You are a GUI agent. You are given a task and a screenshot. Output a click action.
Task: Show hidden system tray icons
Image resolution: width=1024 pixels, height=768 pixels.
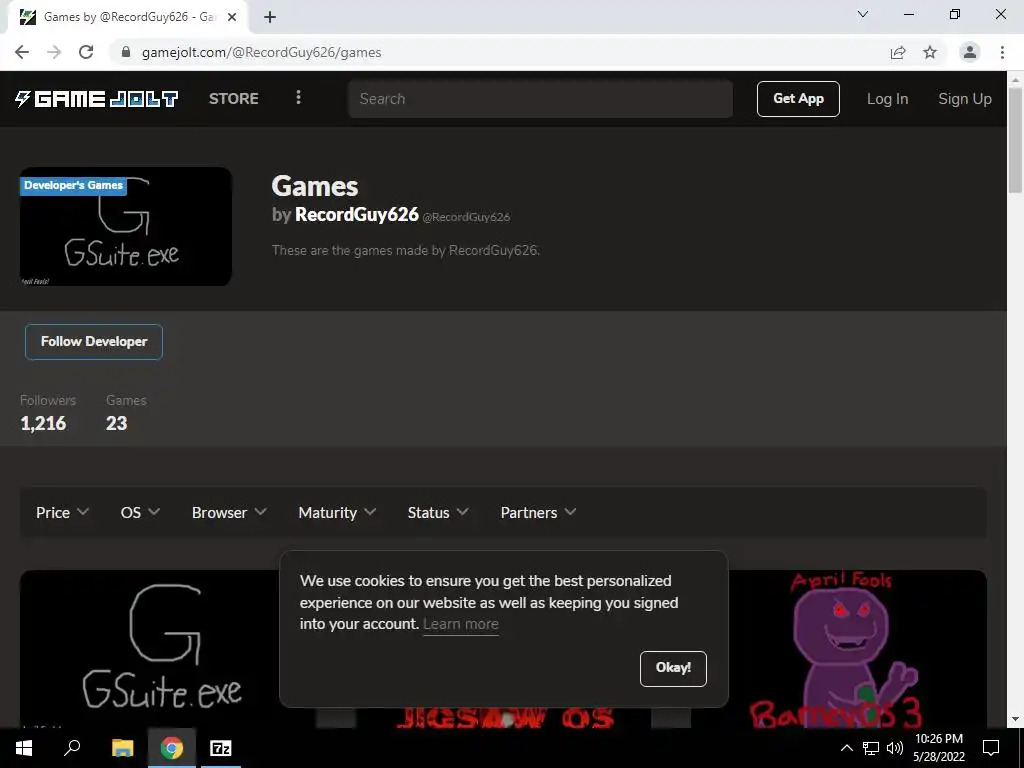[x=846, y=748]
